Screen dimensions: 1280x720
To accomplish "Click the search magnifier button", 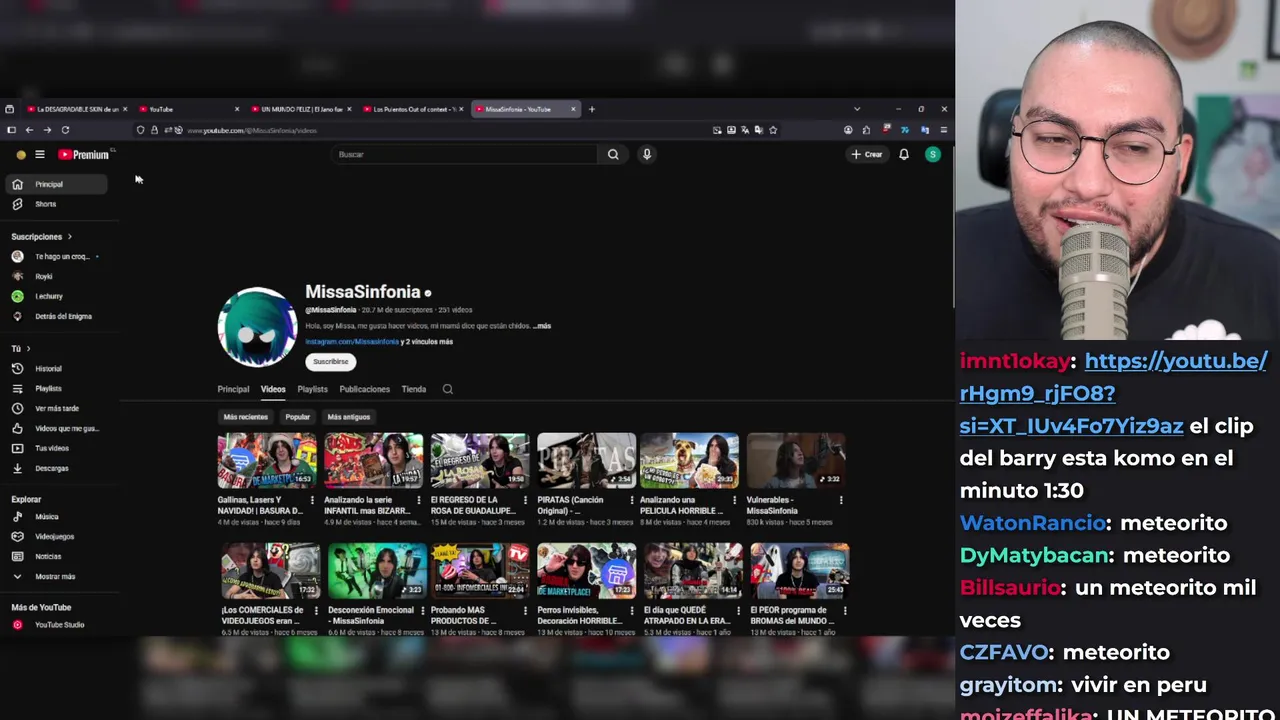I will [613, 154].
